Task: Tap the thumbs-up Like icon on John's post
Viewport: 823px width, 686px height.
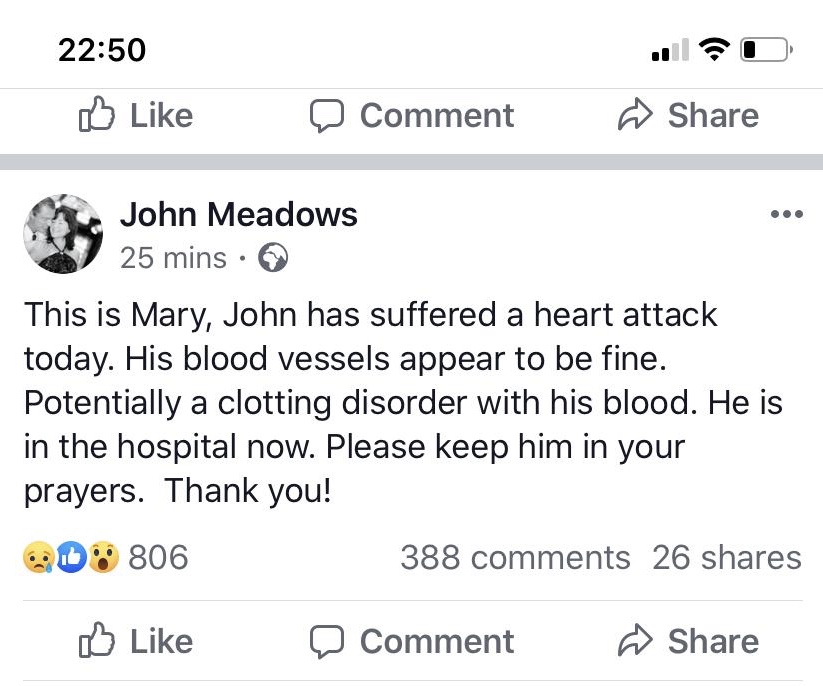Action: (x=95, y=641)
